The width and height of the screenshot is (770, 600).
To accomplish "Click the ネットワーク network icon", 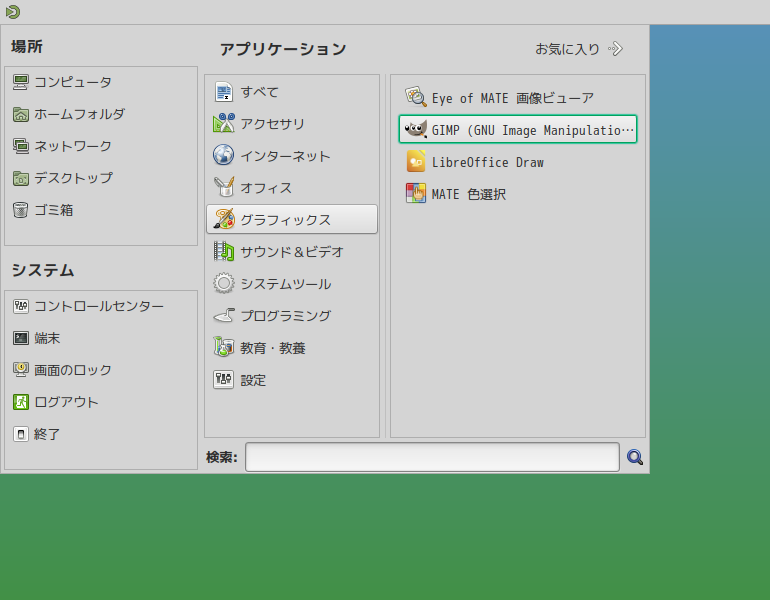I will point(21,146).
